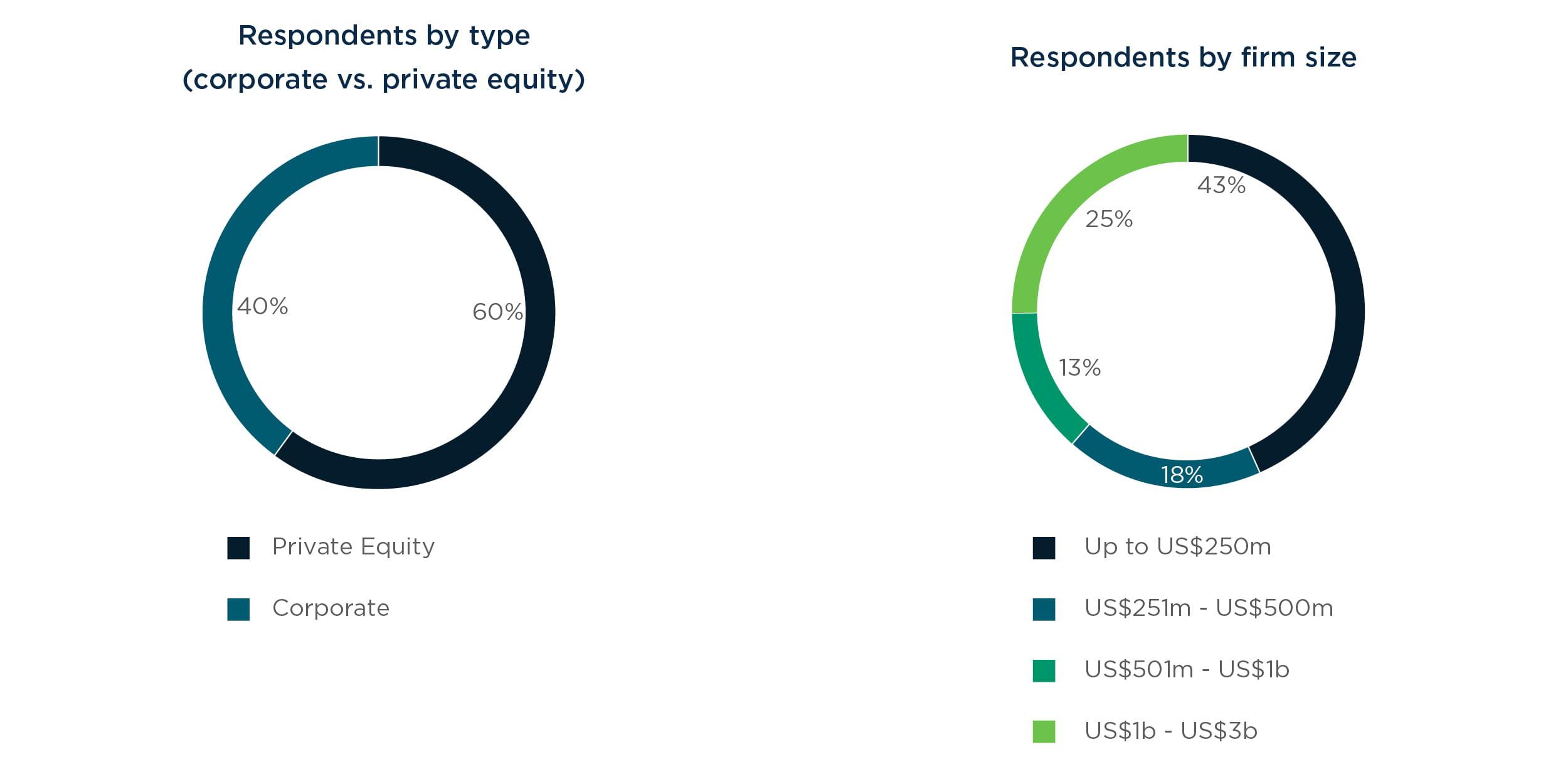Click the 'Private Equity' legend label
The image size is (1568, 784).
pos(353,547)
